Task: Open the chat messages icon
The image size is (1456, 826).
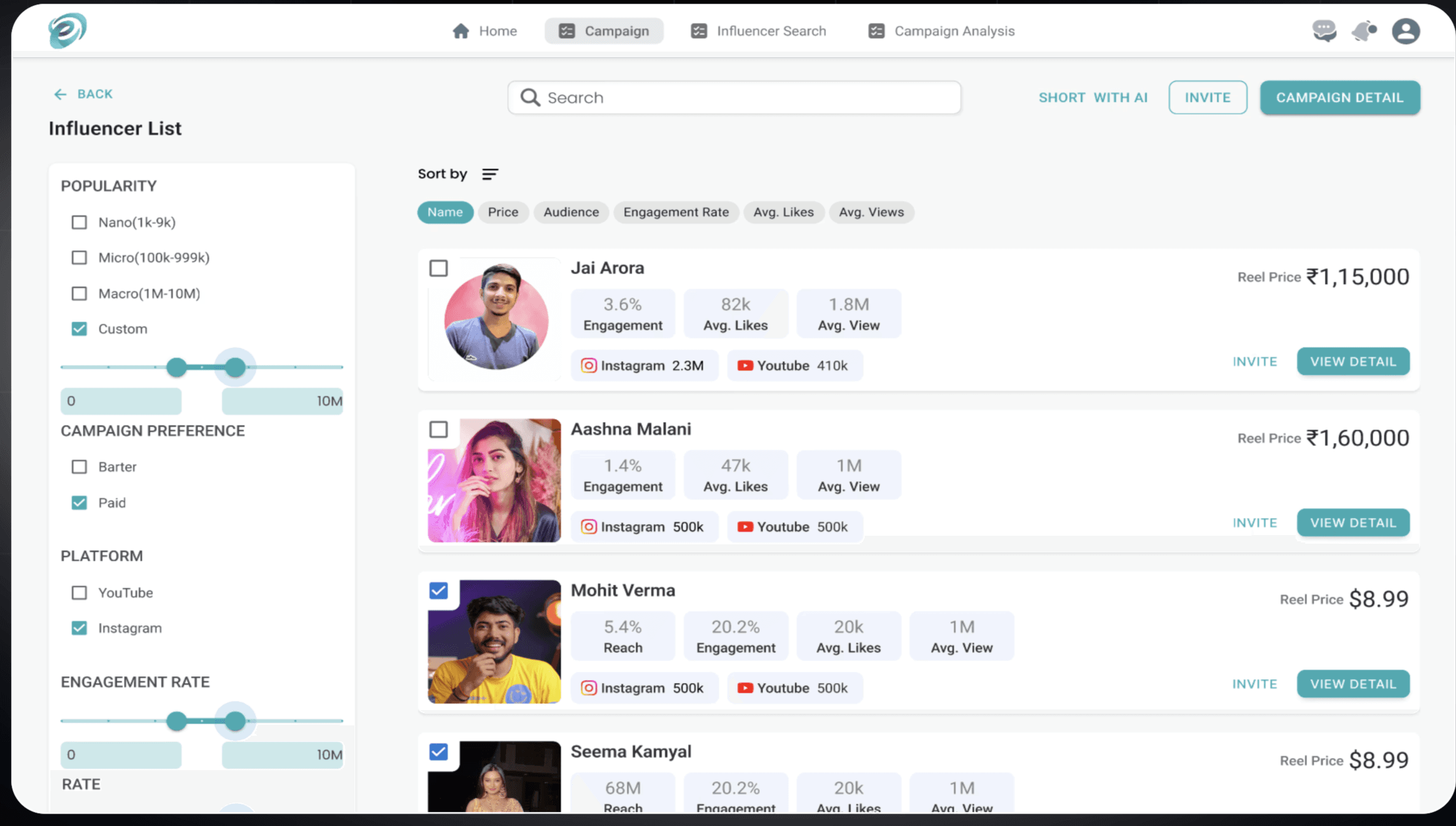Action: click(x=1324, y=31)
